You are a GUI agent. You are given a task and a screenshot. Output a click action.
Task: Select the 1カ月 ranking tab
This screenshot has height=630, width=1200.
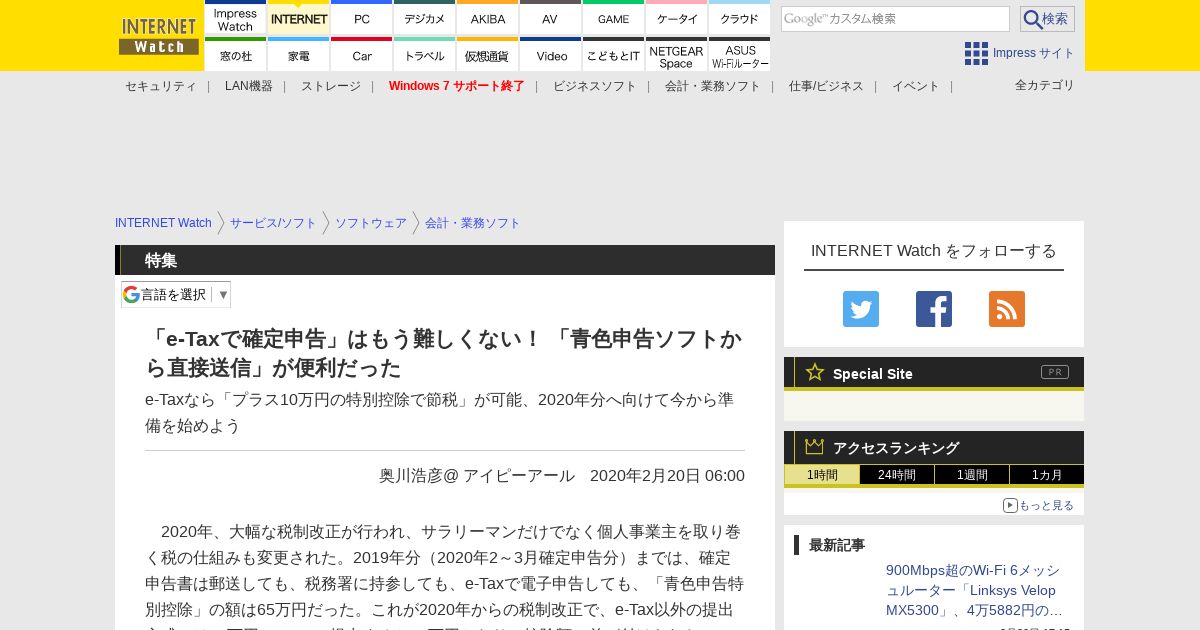1047,475
